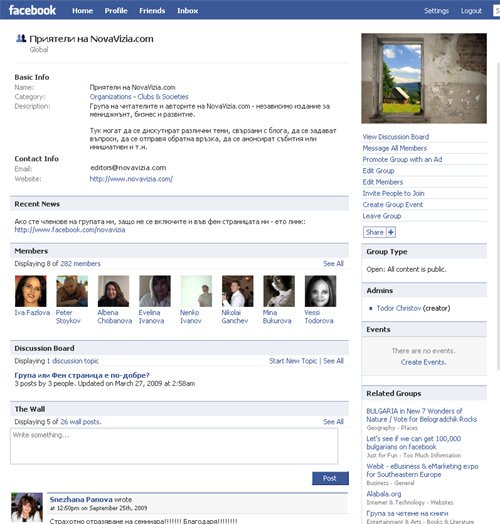Click Promote Group with an Ad
Image resolution: width=500 pixels, height=524 pixels.
coord(402,159)
